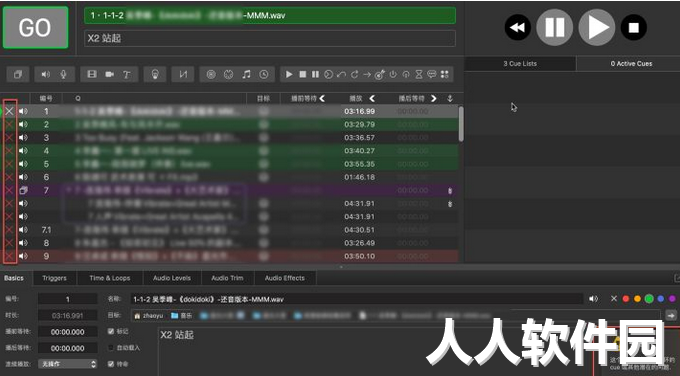
Task: Add a Timecode cue (clock icon)
Action: 264,75
